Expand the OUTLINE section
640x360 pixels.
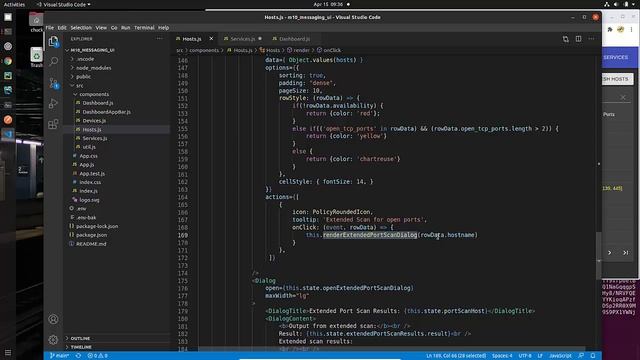80,338
